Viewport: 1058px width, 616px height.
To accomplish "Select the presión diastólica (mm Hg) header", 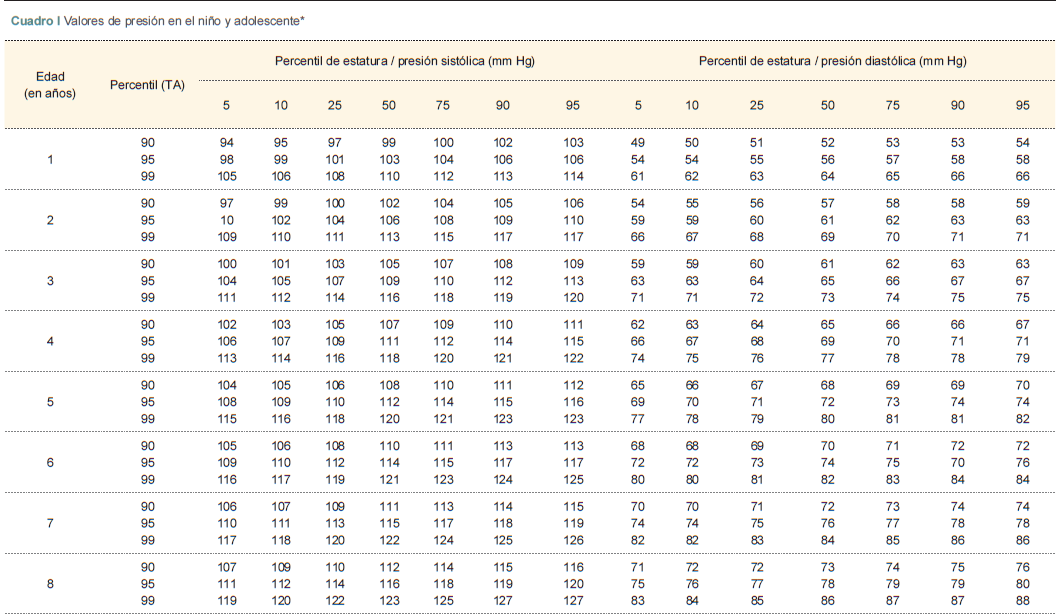I will click(x=832, y=61).
